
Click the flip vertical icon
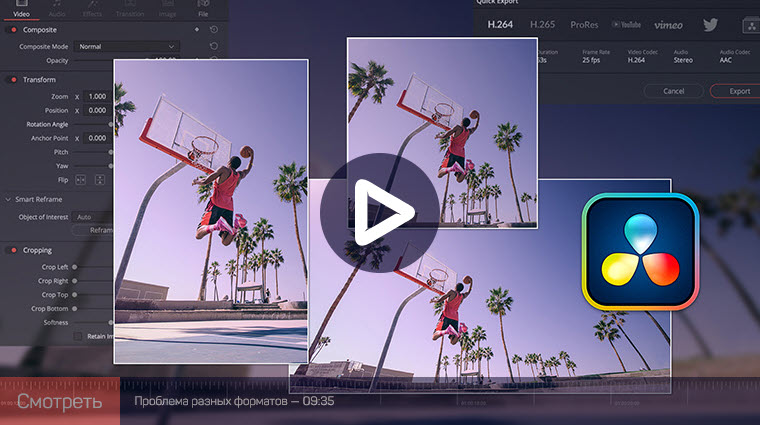pyautogui.click(x=99, y=180)
